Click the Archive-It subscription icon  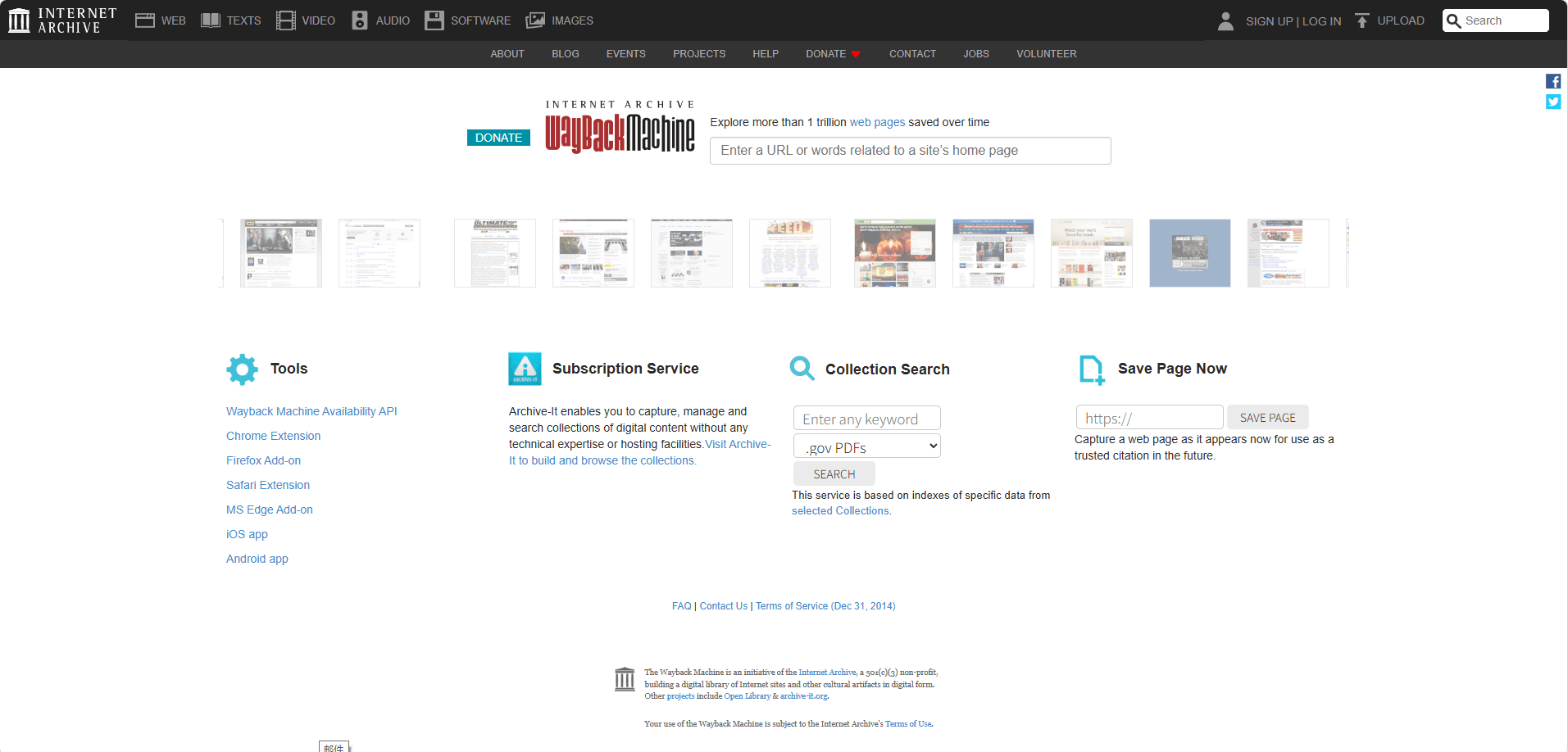pyautogui.click(x=525, y=369)
